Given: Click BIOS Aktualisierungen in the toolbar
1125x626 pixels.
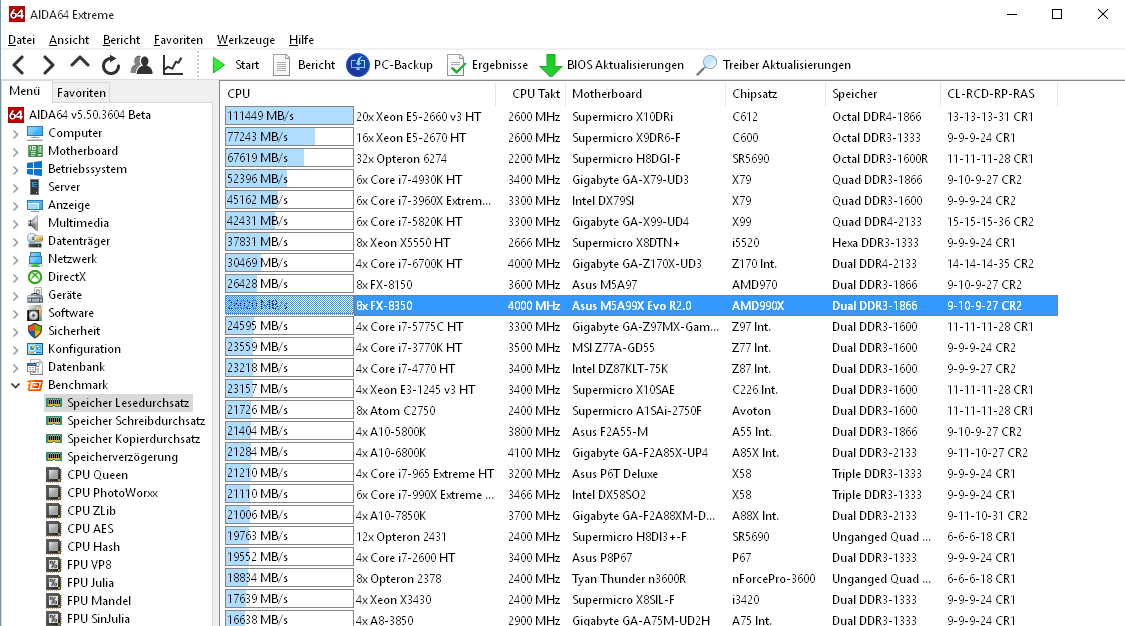Looking at the screenshot, I should point(611,65).
